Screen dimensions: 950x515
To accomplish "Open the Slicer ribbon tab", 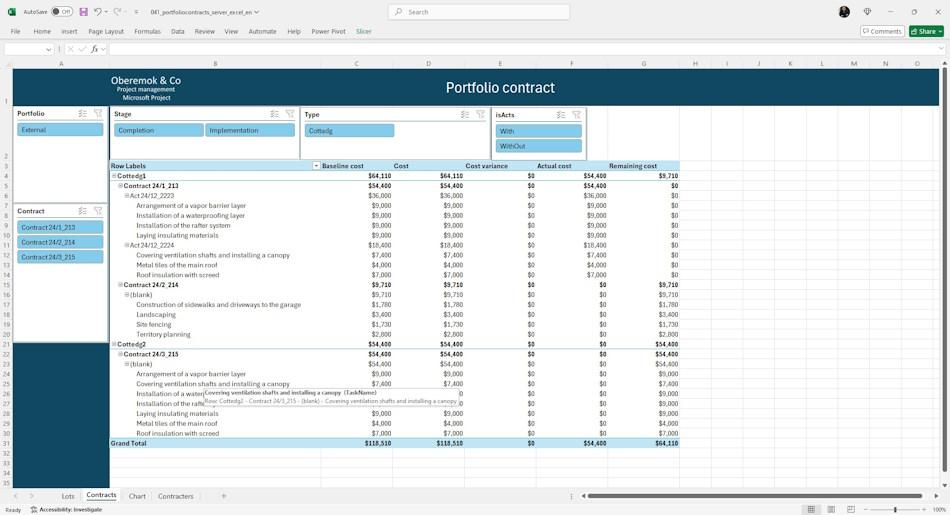I will click(364, 32).
